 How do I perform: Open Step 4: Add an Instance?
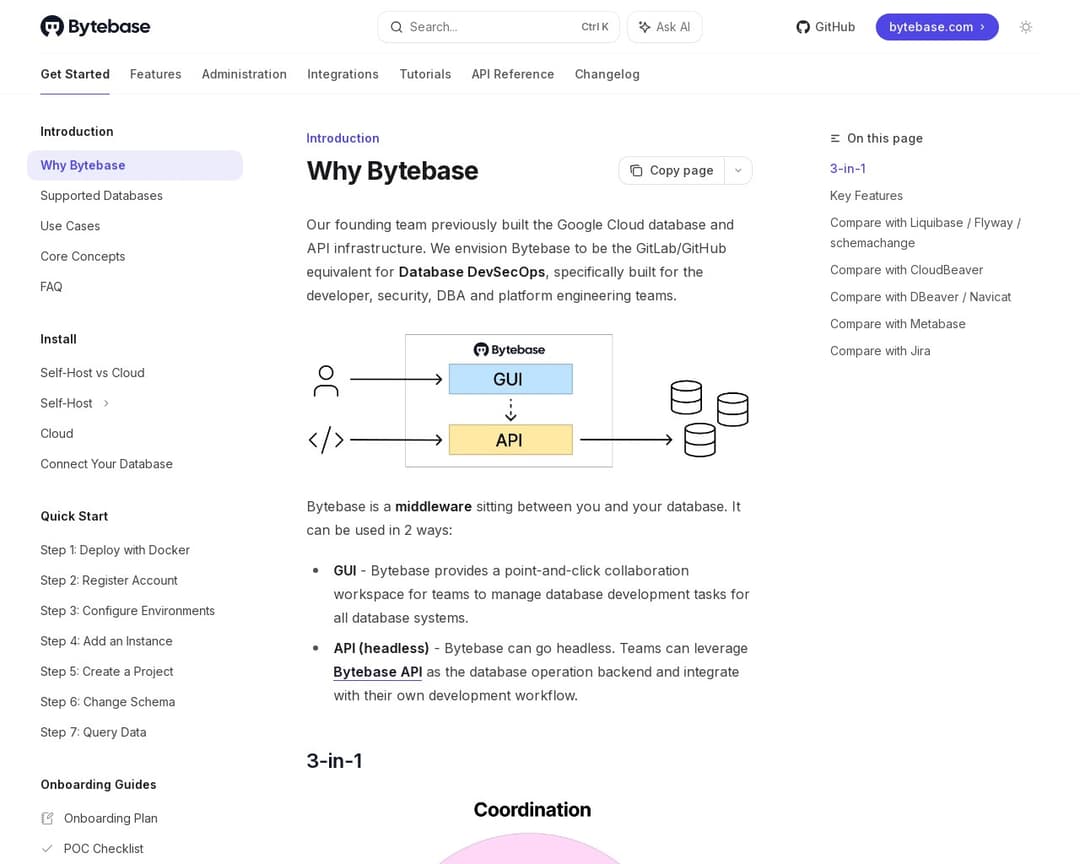tap(106, 641)
